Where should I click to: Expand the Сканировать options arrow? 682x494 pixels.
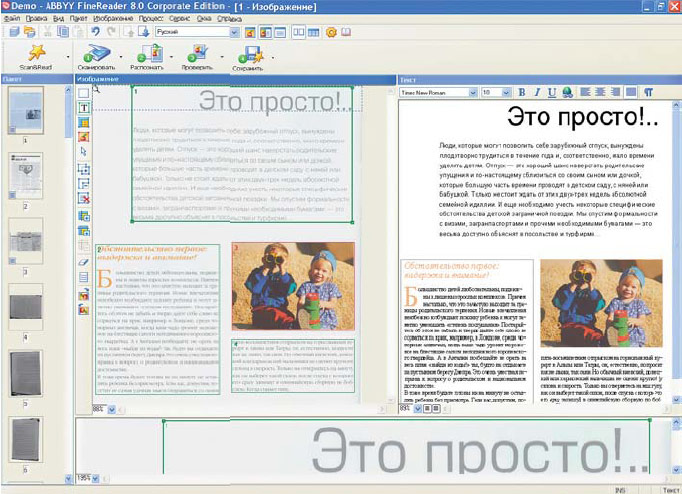[x=120, y=57]
